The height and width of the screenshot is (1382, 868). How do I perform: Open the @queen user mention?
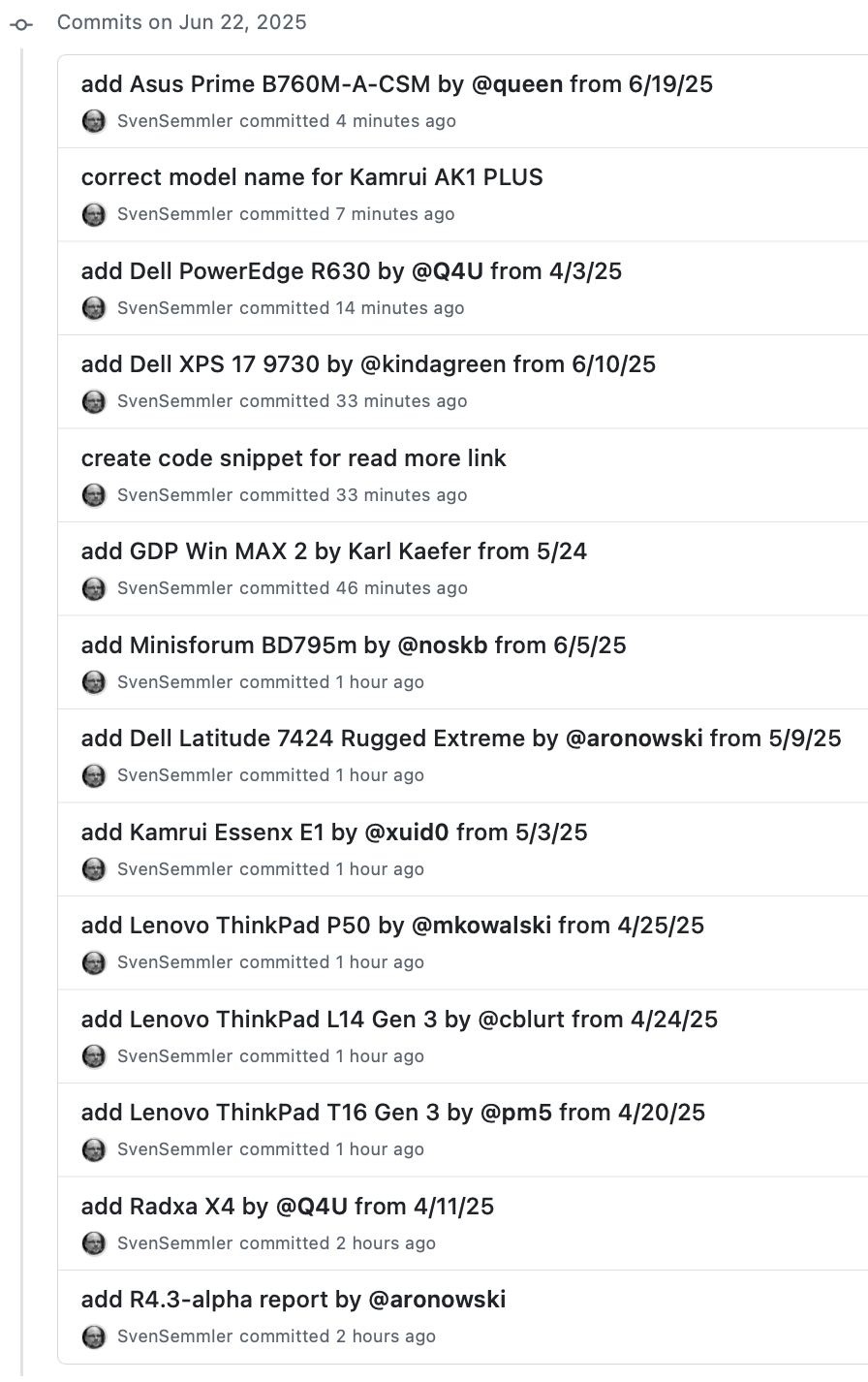pyautogui.click(x=517, y=84)
